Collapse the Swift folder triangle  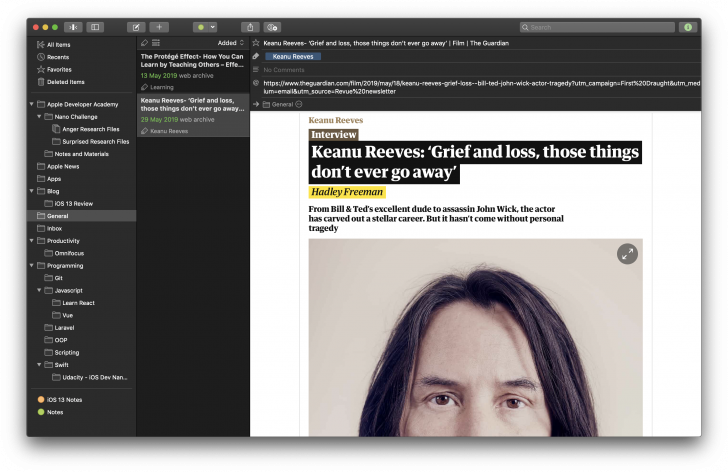39,365
